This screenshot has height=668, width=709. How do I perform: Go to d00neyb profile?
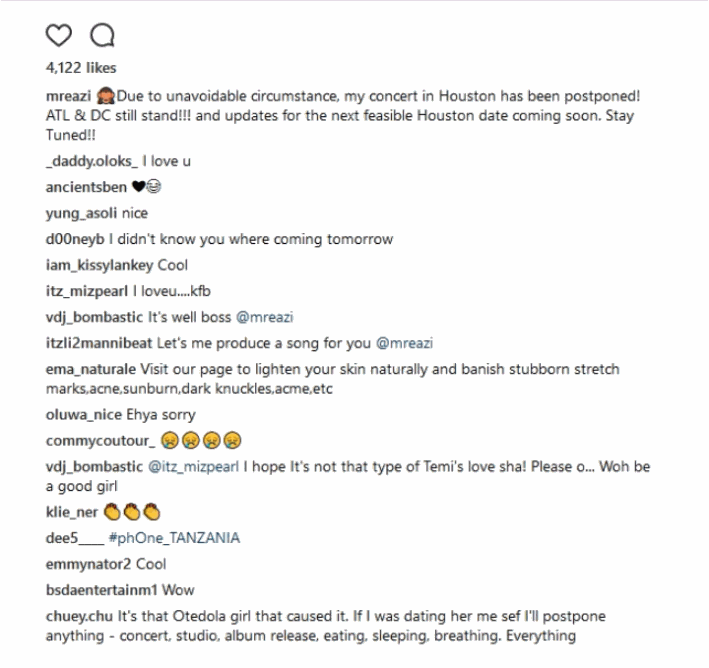pos(75,239)
